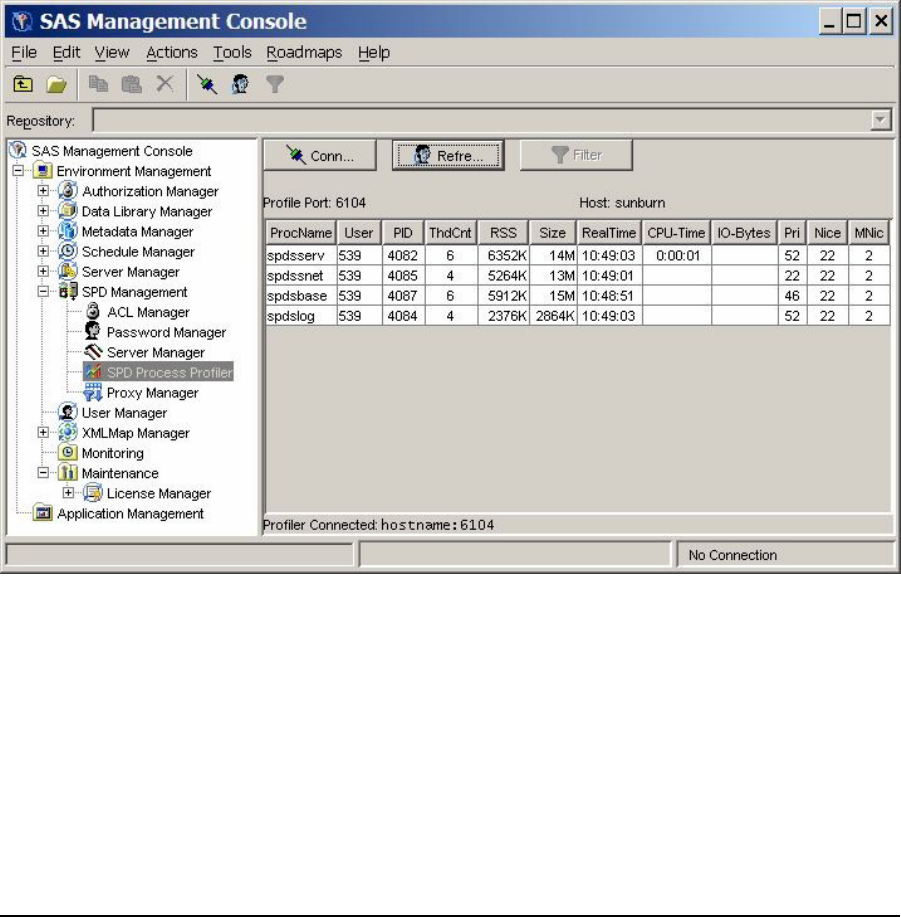Select the SPD Process Profiler chart icon
The image size is (901, 917).
93,372
